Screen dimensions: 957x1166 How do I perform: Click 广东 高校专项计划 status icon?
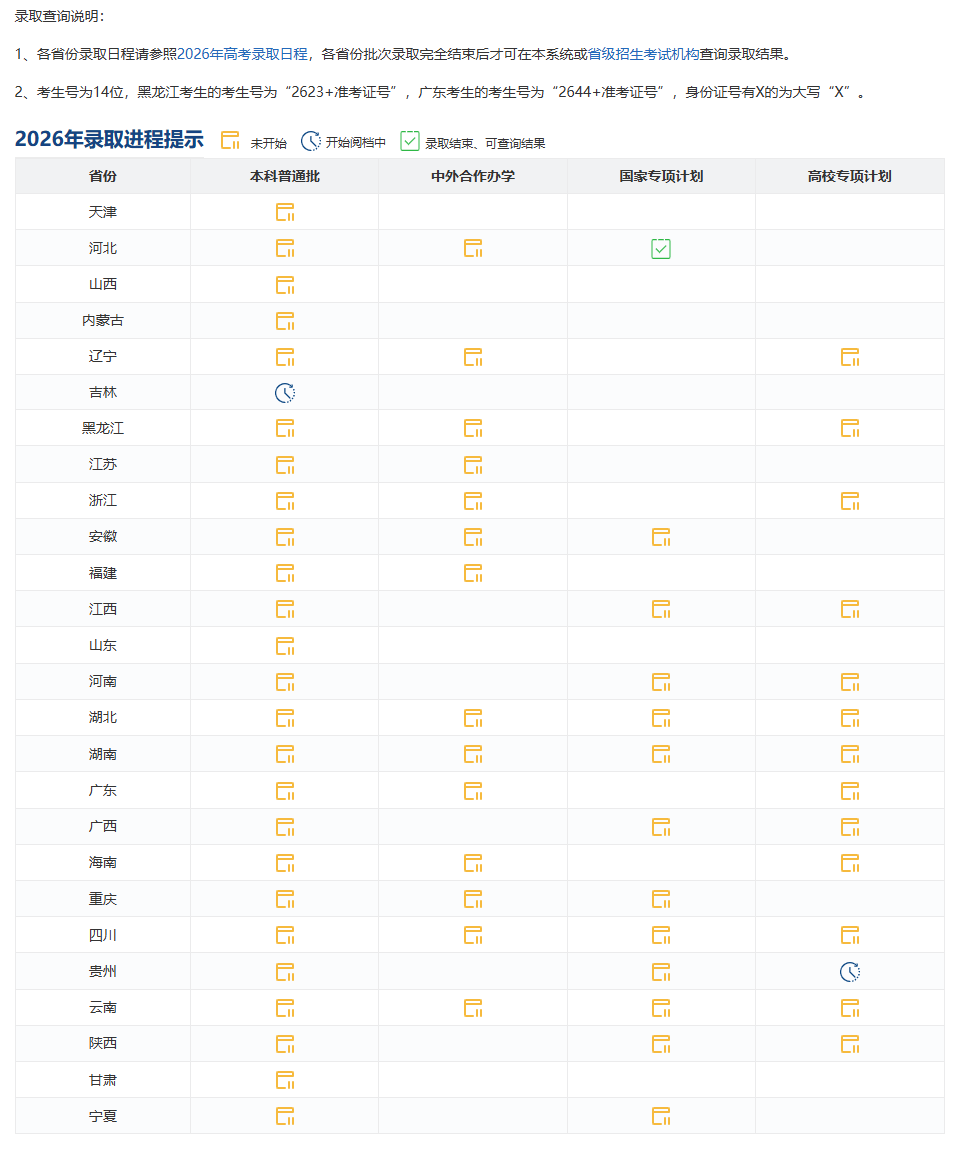pos(850,791)
